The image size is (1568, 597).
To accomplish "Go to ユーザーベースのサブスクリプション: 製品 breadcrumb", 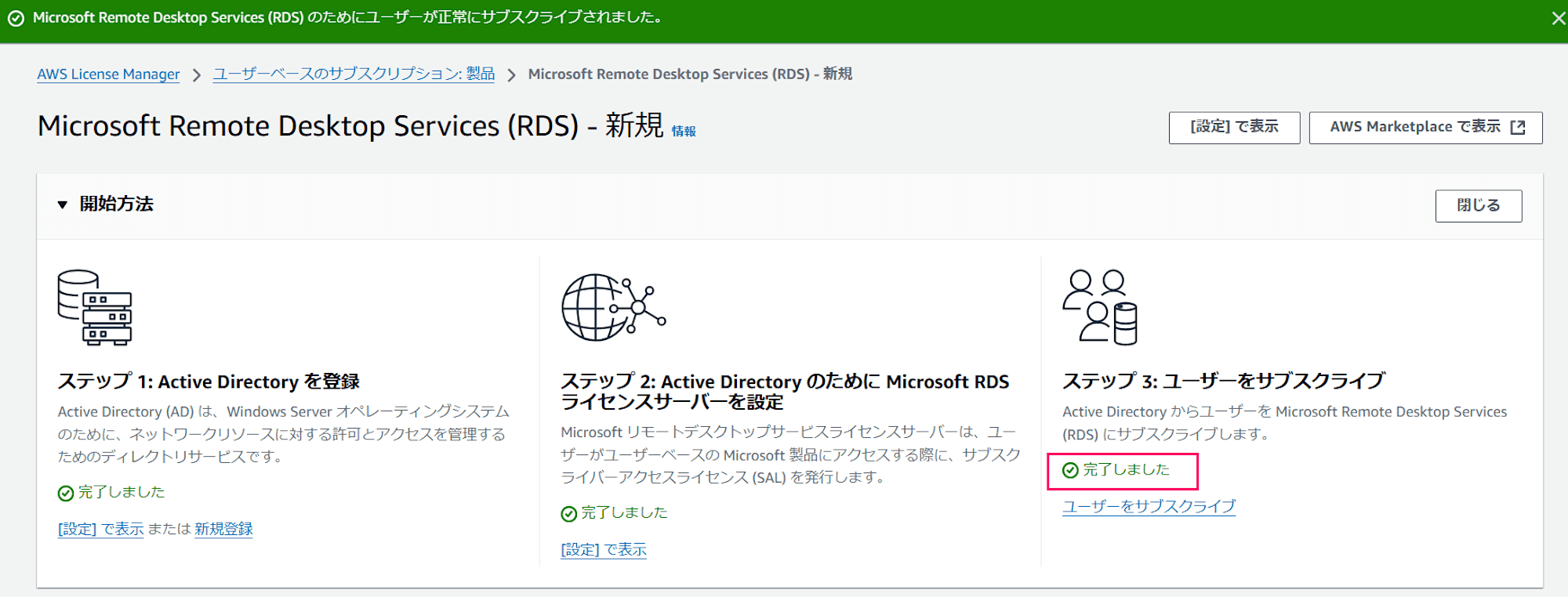I will coord(354,74).
